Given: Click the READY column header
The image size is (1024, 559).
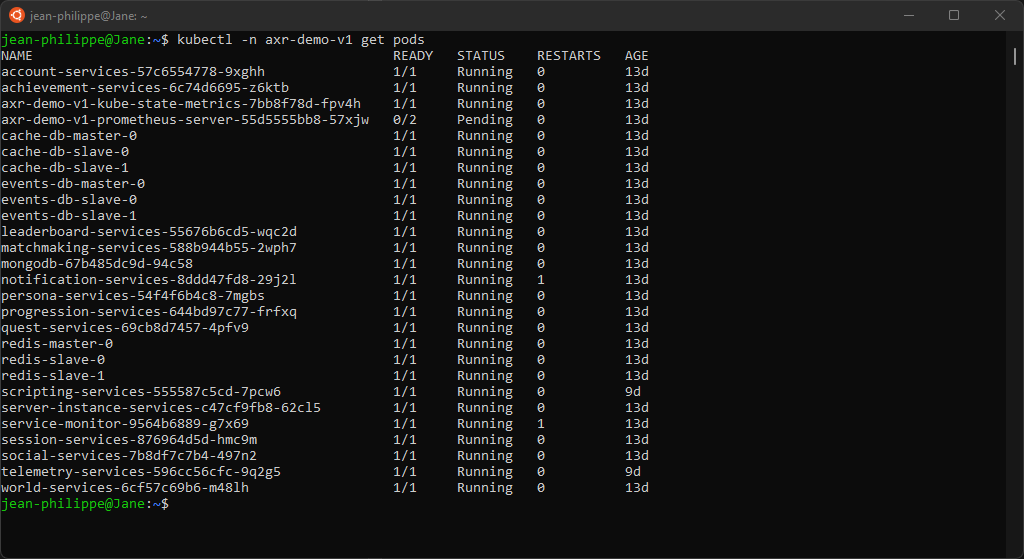Looking at the screenshot, I should (413, 56).
